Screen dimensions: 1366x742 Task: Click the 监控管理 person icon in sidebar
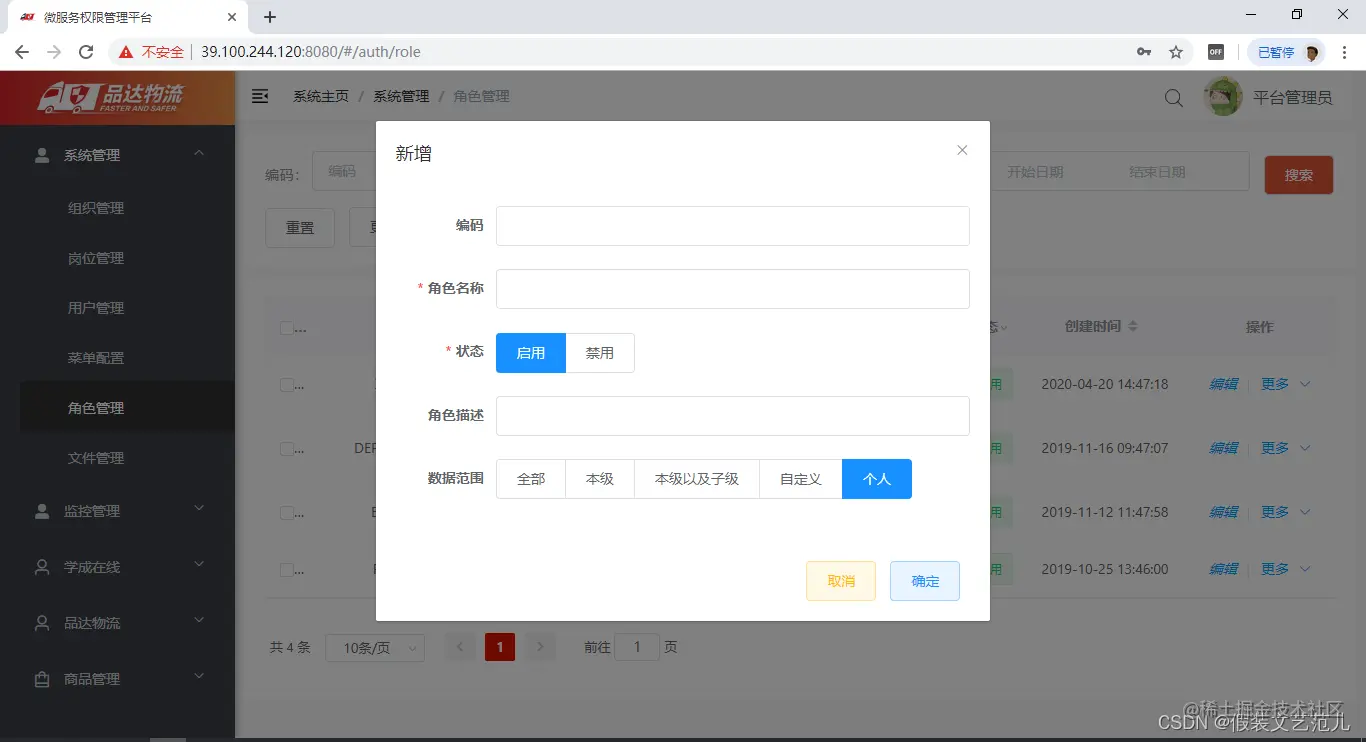[x=40, y=511]
